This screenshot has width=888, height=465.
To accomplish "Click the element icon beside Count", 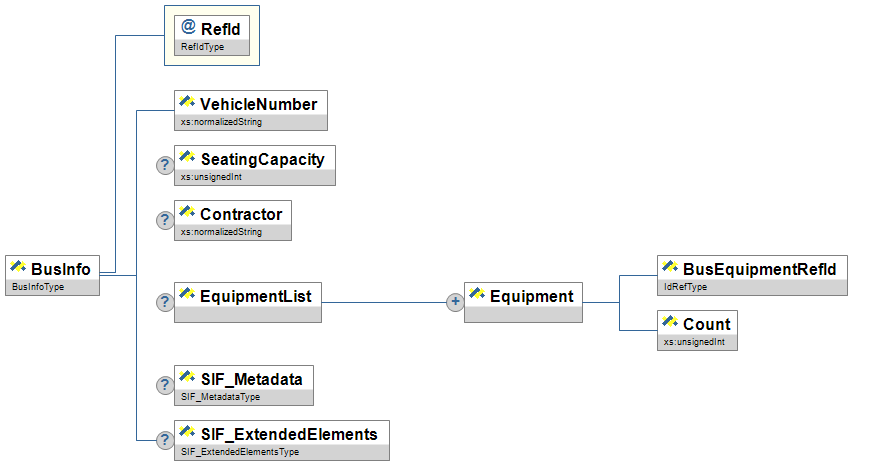I will pos(669,323).
